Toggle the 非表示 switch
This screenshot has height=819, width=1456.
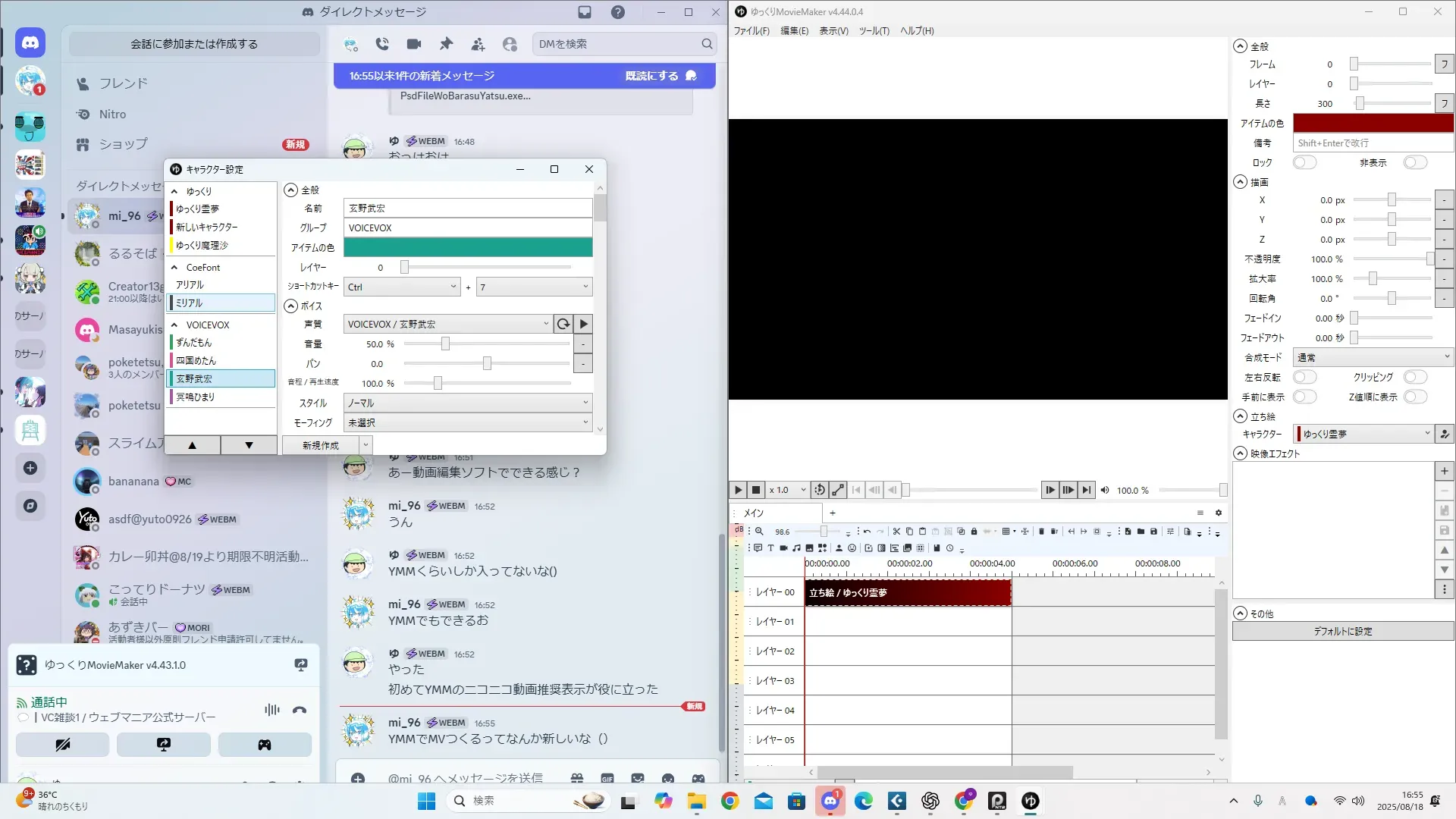tap(1415, 162)
